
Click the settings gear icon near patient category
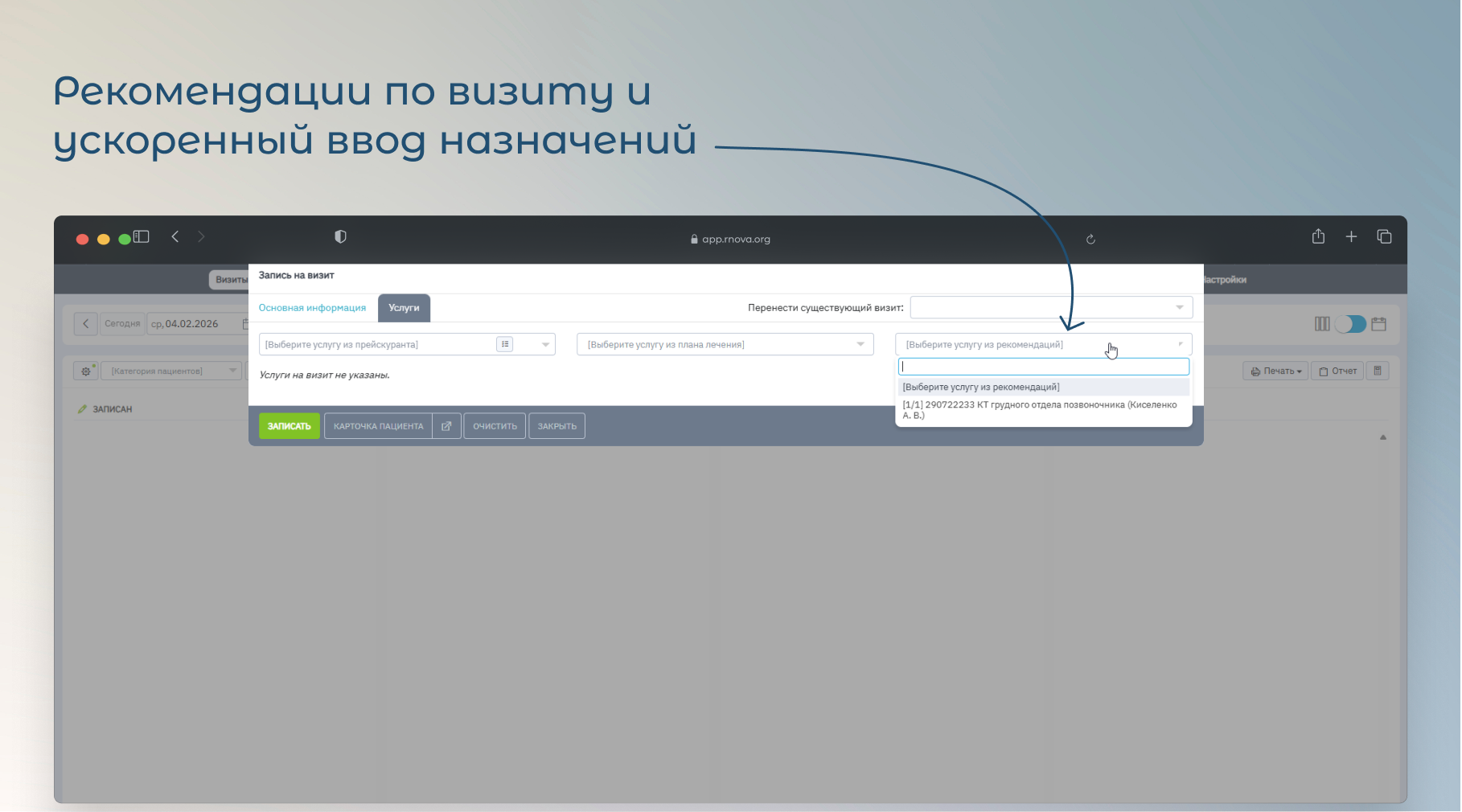tap(86, 371)
